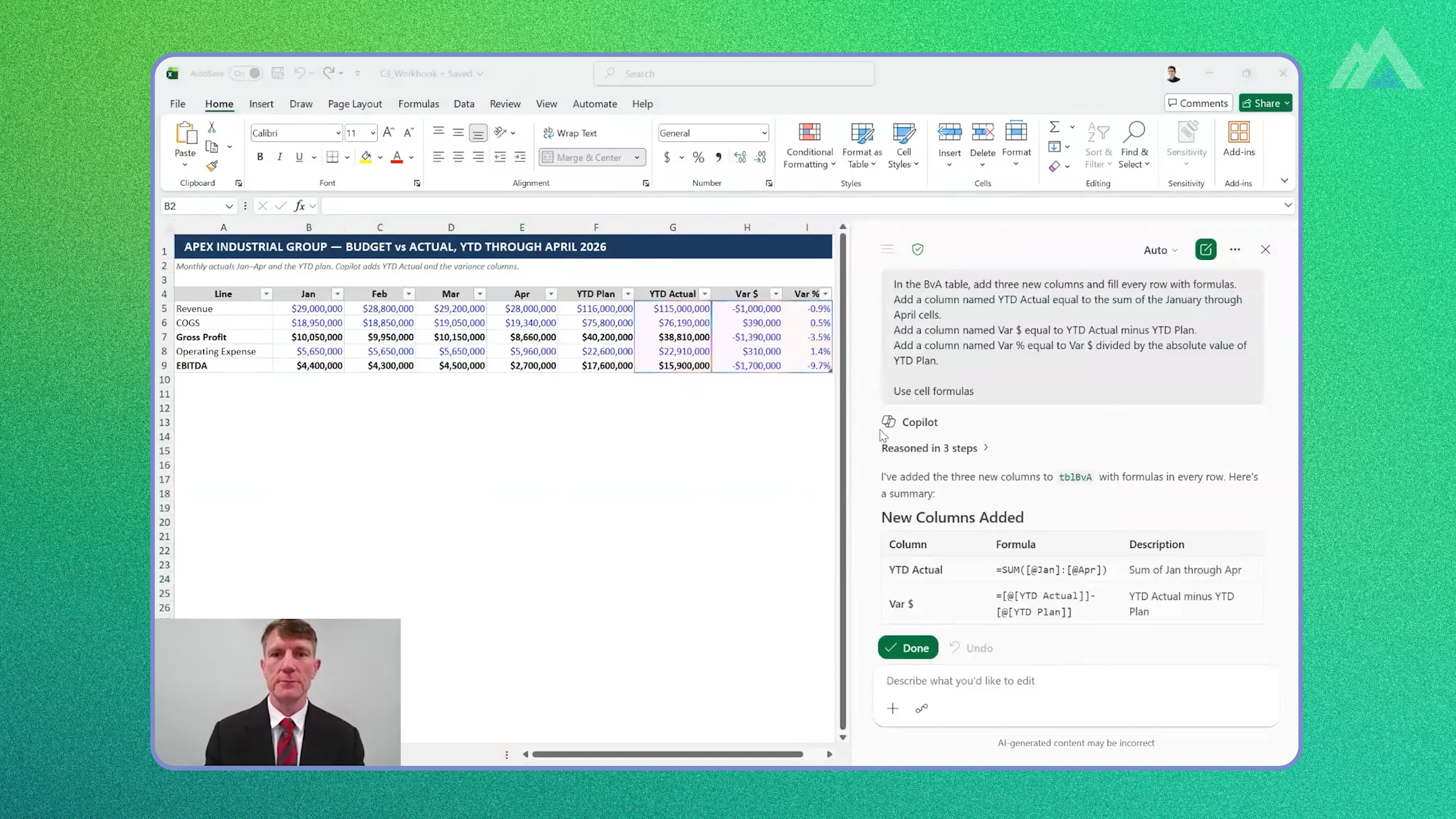Click Increase Indent icon
This screenshot has height=819, width=1456.
[x=520, y=157]
